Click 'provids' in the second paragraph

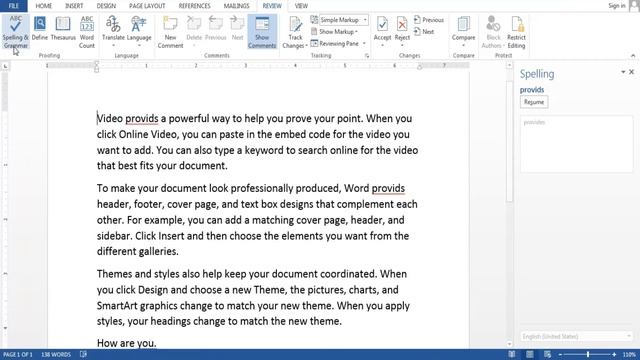coord(388,188)
